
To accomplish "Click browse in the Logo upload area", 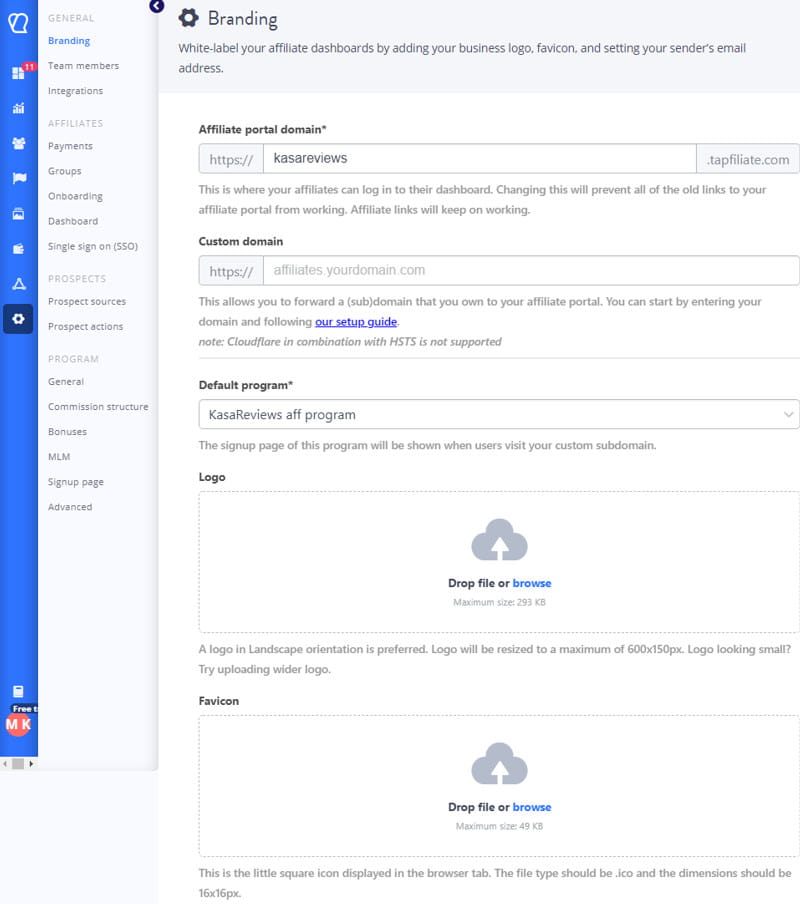I will coord(531,583).
